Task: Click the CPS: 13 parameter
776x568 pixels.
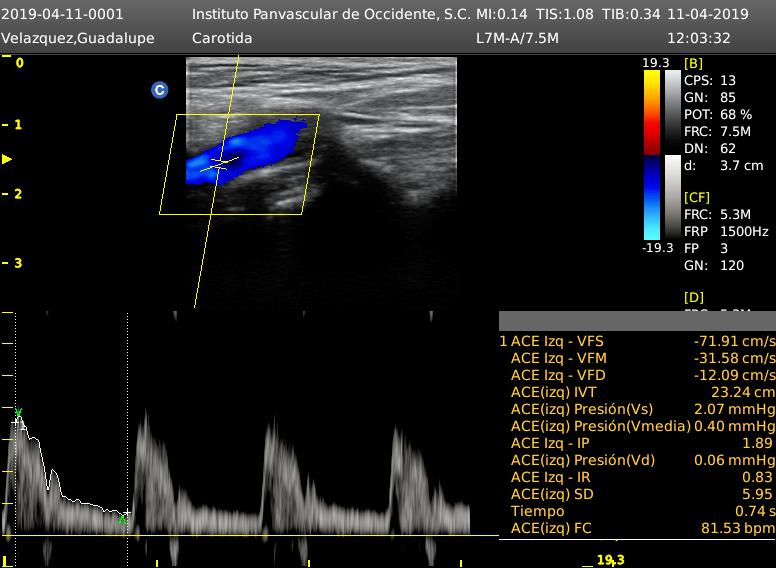Action: [x=710, y=80]
